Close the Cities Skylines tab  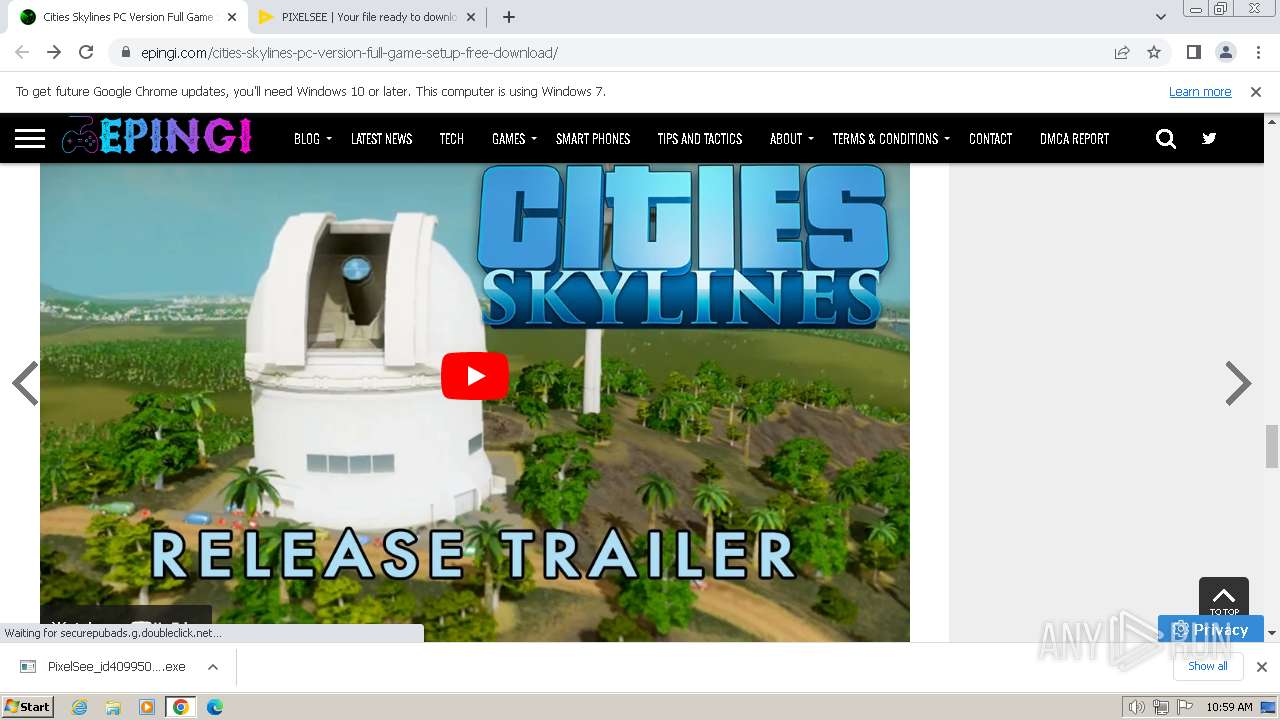(232, 17)
